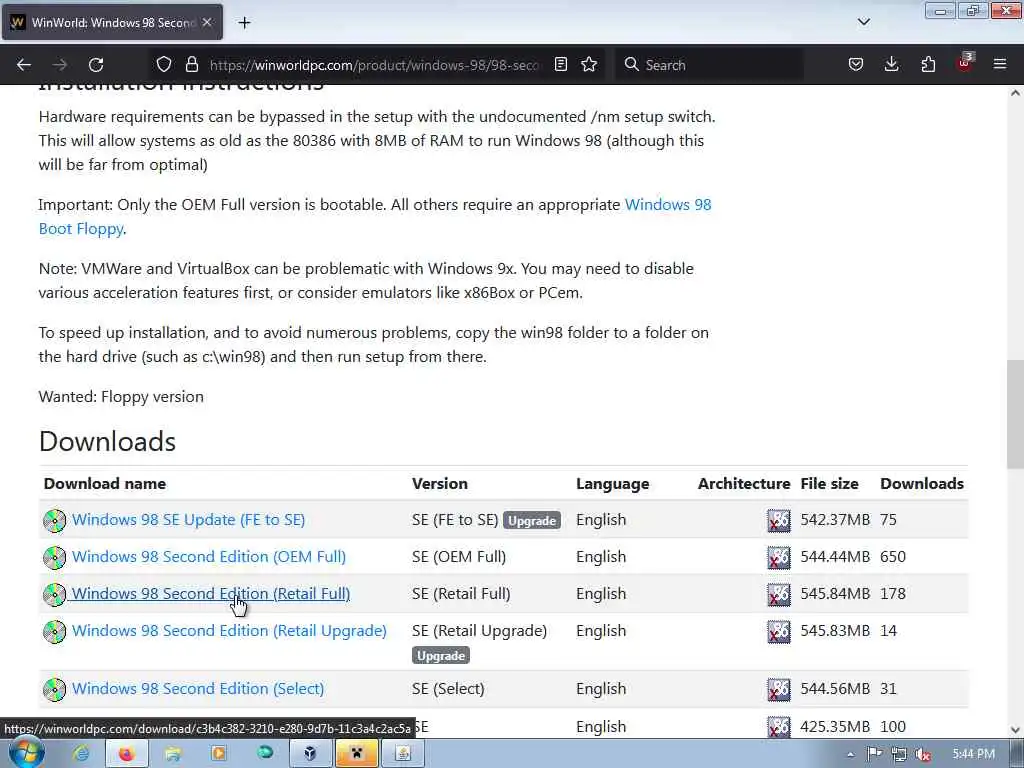Download Windows 98 Second Edition (OEM Full)

coord(209,557)
